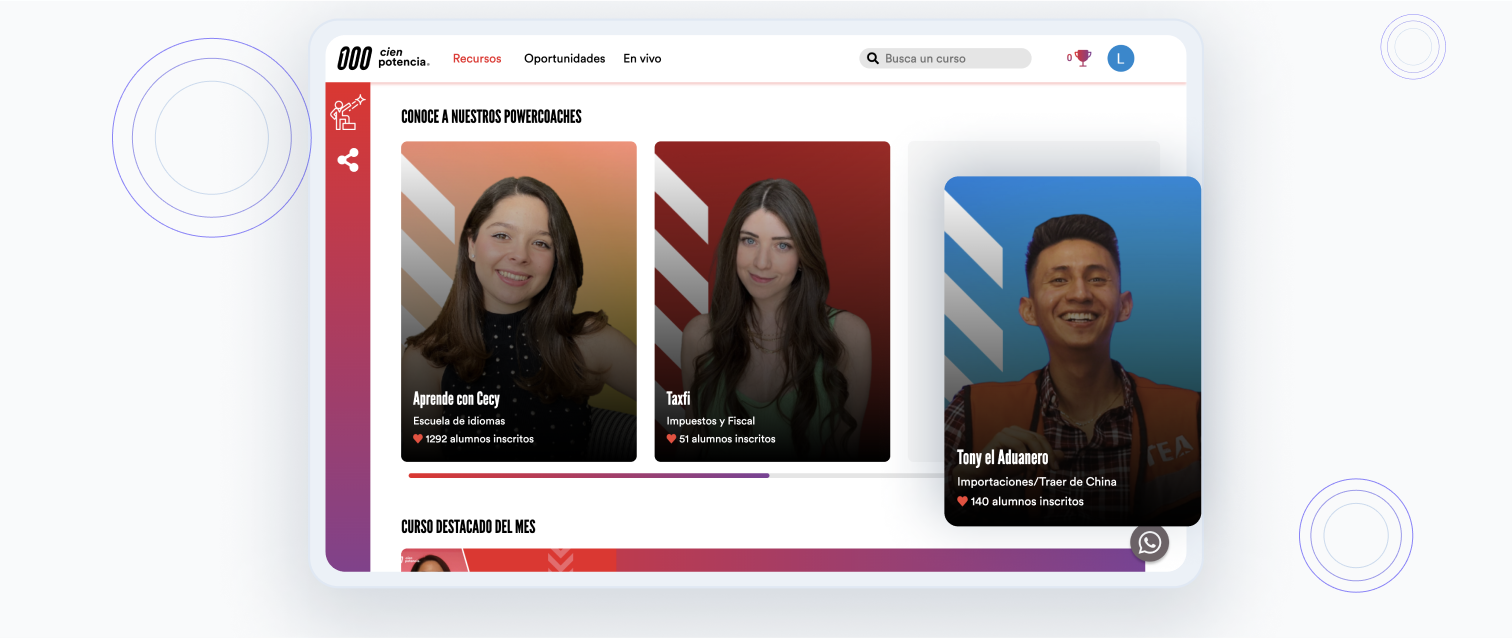The image size is (1512, 638).
Task: Focus the Busca un curso field
Action: pyautogui.click(x=950, y=59)
